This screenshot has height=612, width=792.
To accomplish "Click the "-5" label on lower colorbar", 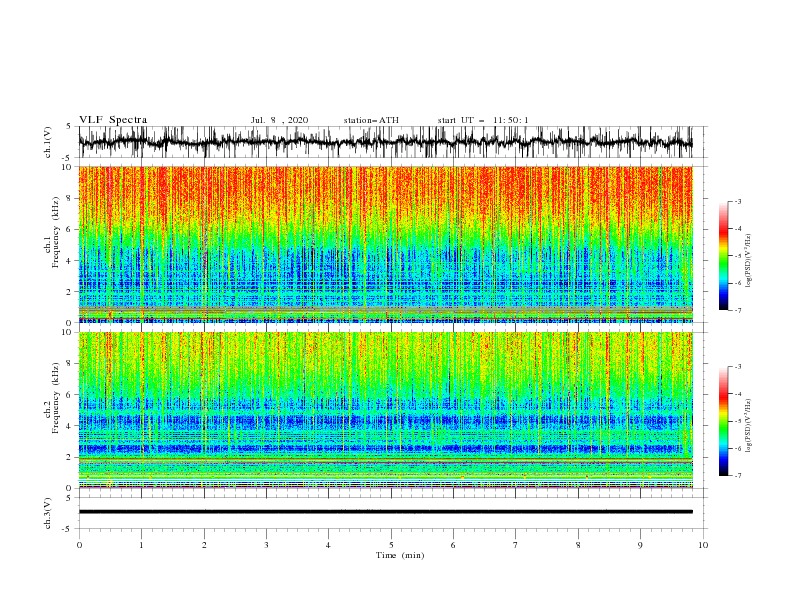I will pos(737,421).
